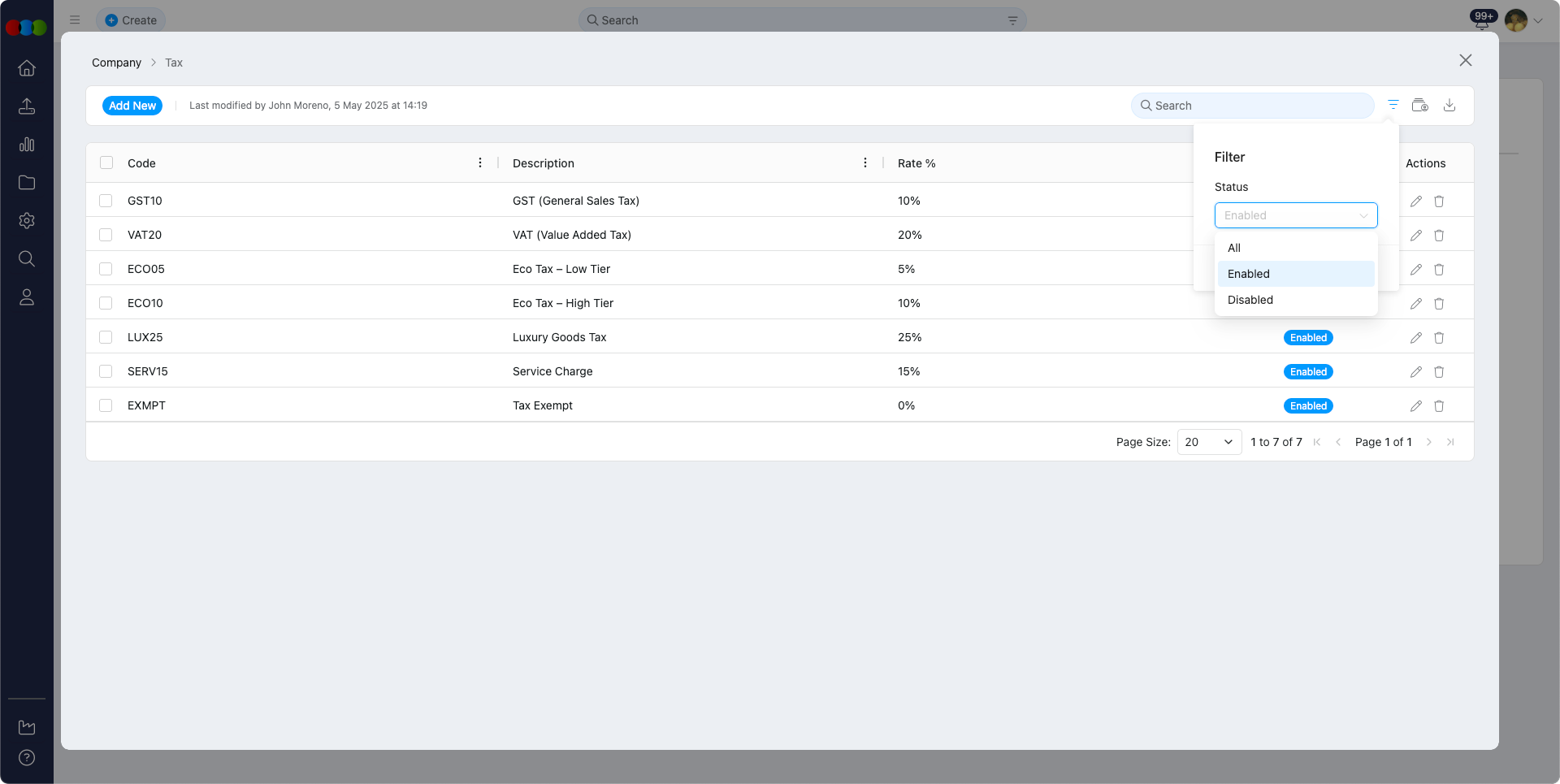Open the home icon in the left sidebar
Image resolution: width=1560 pixels, height=784 pixels.
pos(27,68)
